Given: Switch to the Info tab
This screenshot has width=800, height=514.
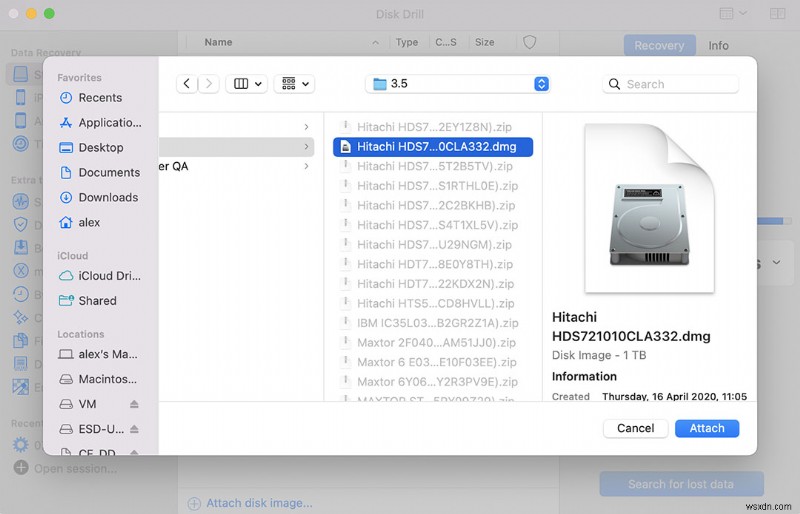Looking at the screenshot, I should click(718, 46).
